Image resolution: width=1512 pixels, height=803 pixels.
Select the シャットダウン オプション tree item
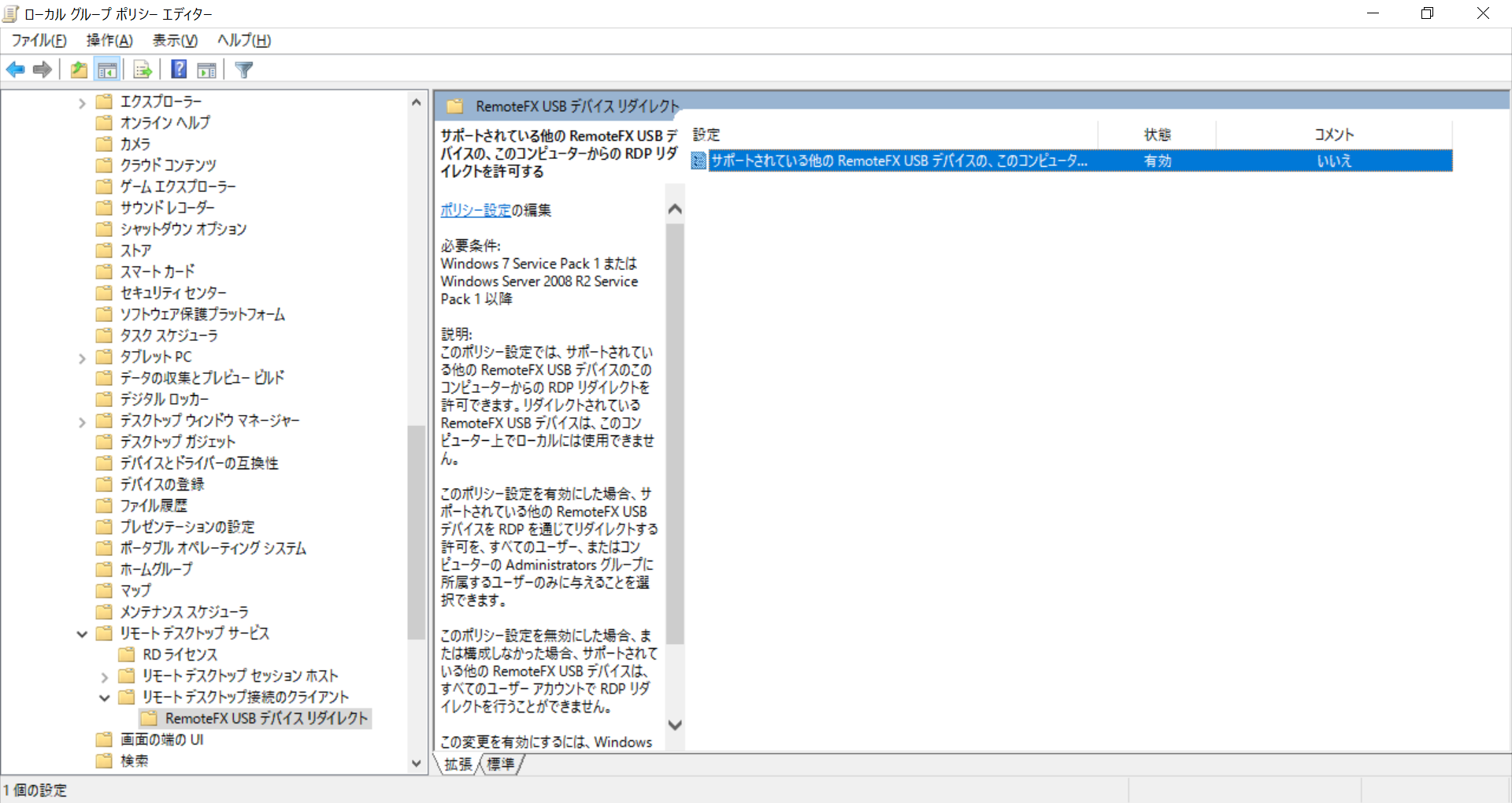tap(183, 229)
